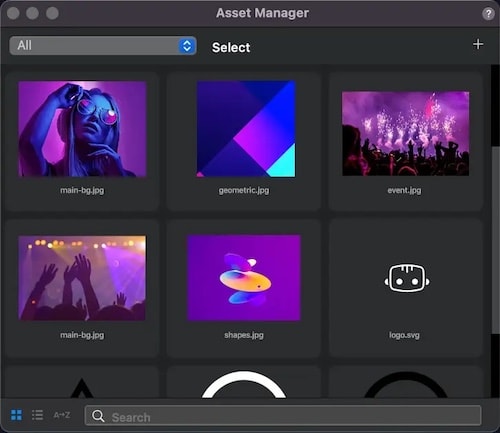Select the woman with glasses thumbnail
The image size is (500, 433).
[82, 129]
